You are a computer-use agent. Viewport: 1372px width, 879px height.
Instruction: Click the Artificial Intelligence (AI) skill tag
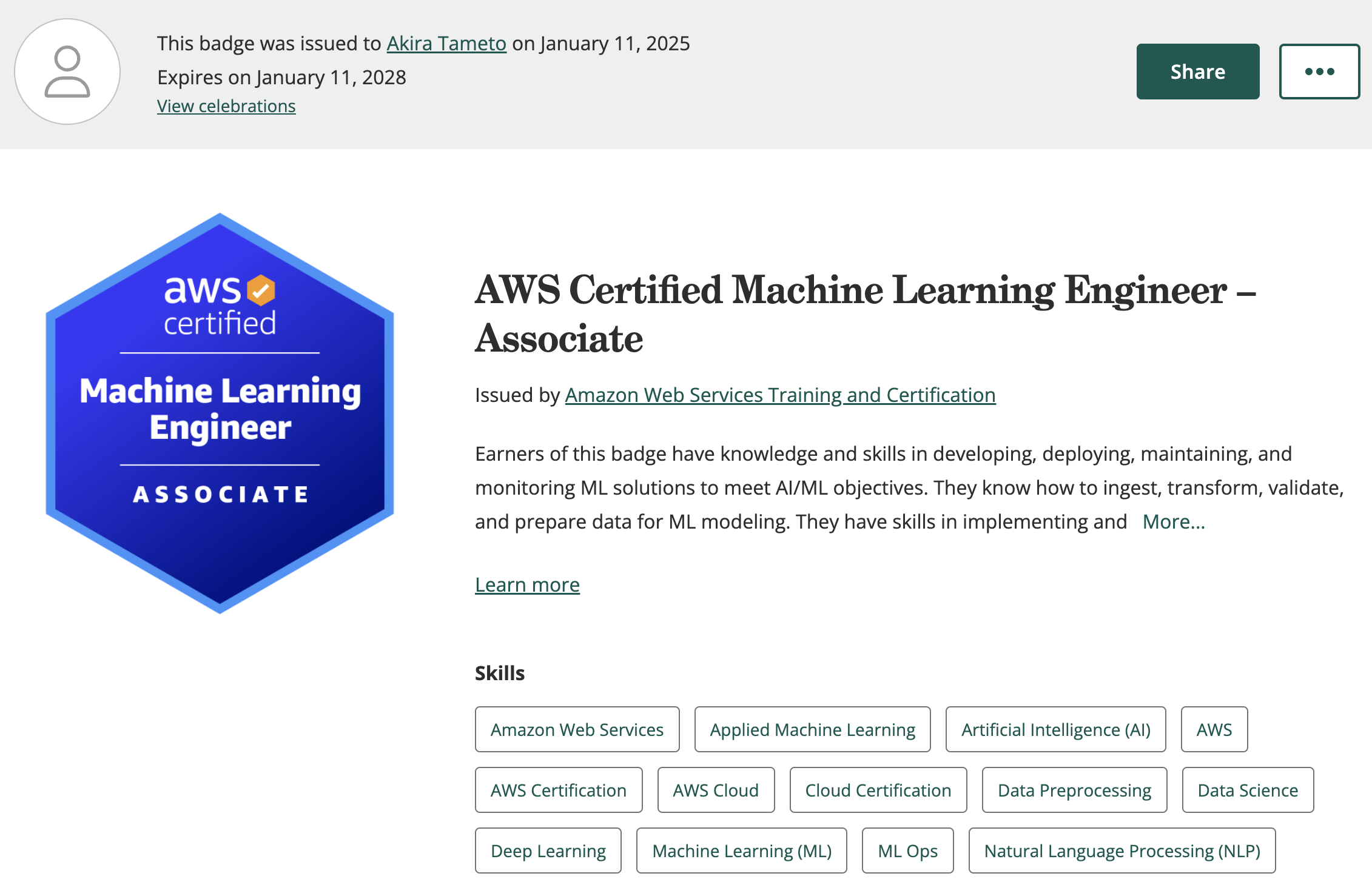point(1055,729)
